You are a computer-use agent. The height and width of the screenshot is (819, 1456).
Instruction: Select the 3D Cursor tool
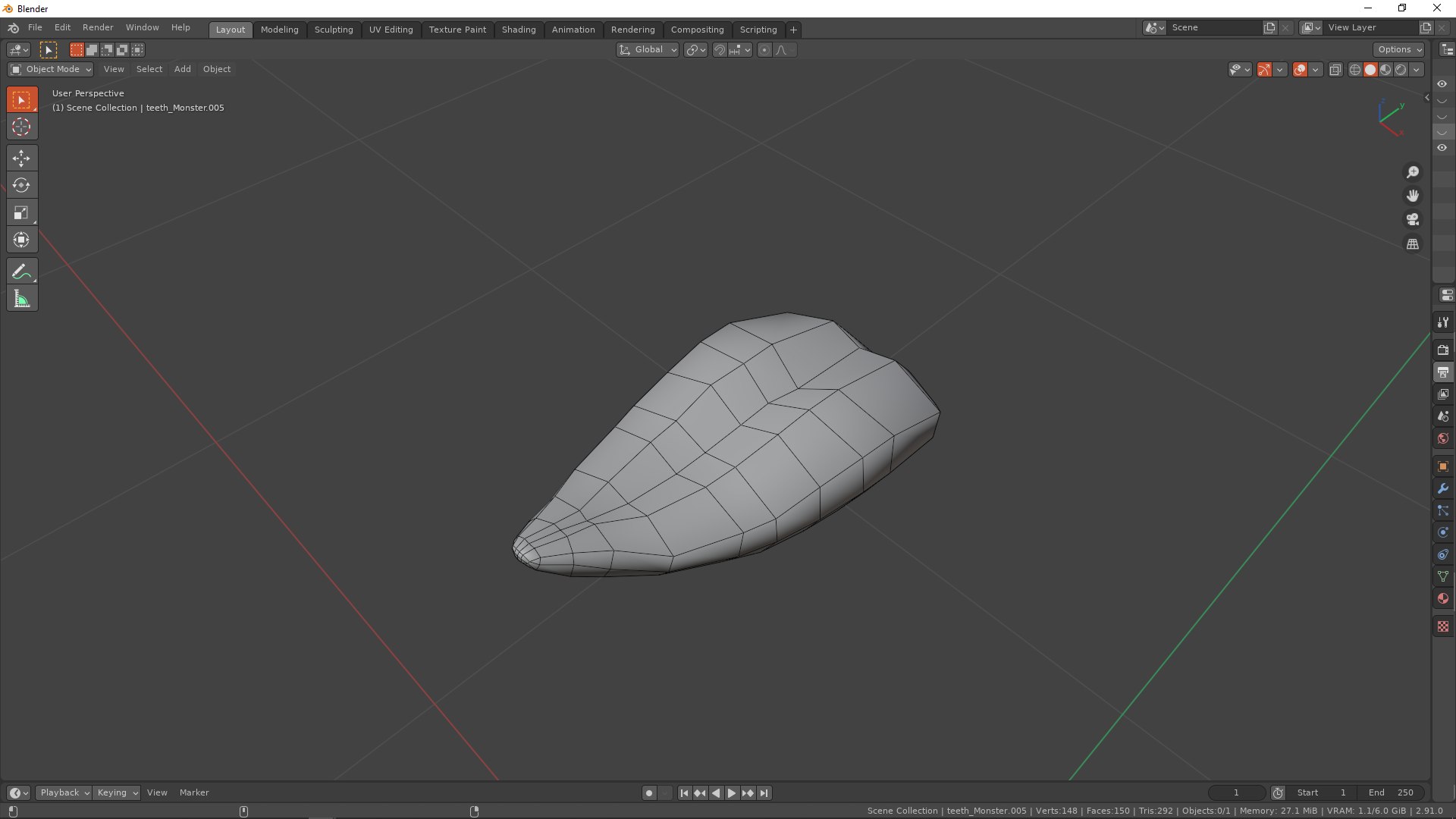point(21,127)
